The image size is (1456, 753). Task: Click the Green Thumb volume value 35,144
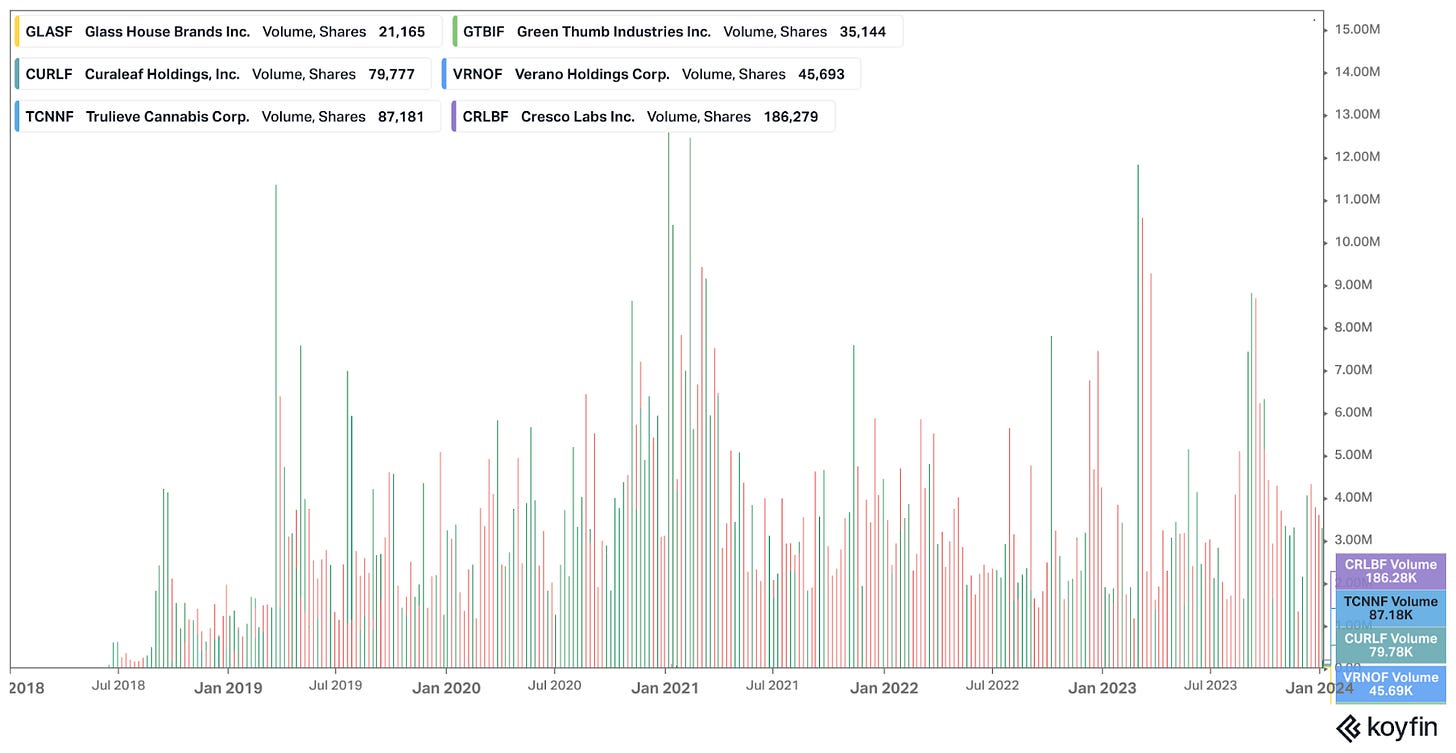863,32
